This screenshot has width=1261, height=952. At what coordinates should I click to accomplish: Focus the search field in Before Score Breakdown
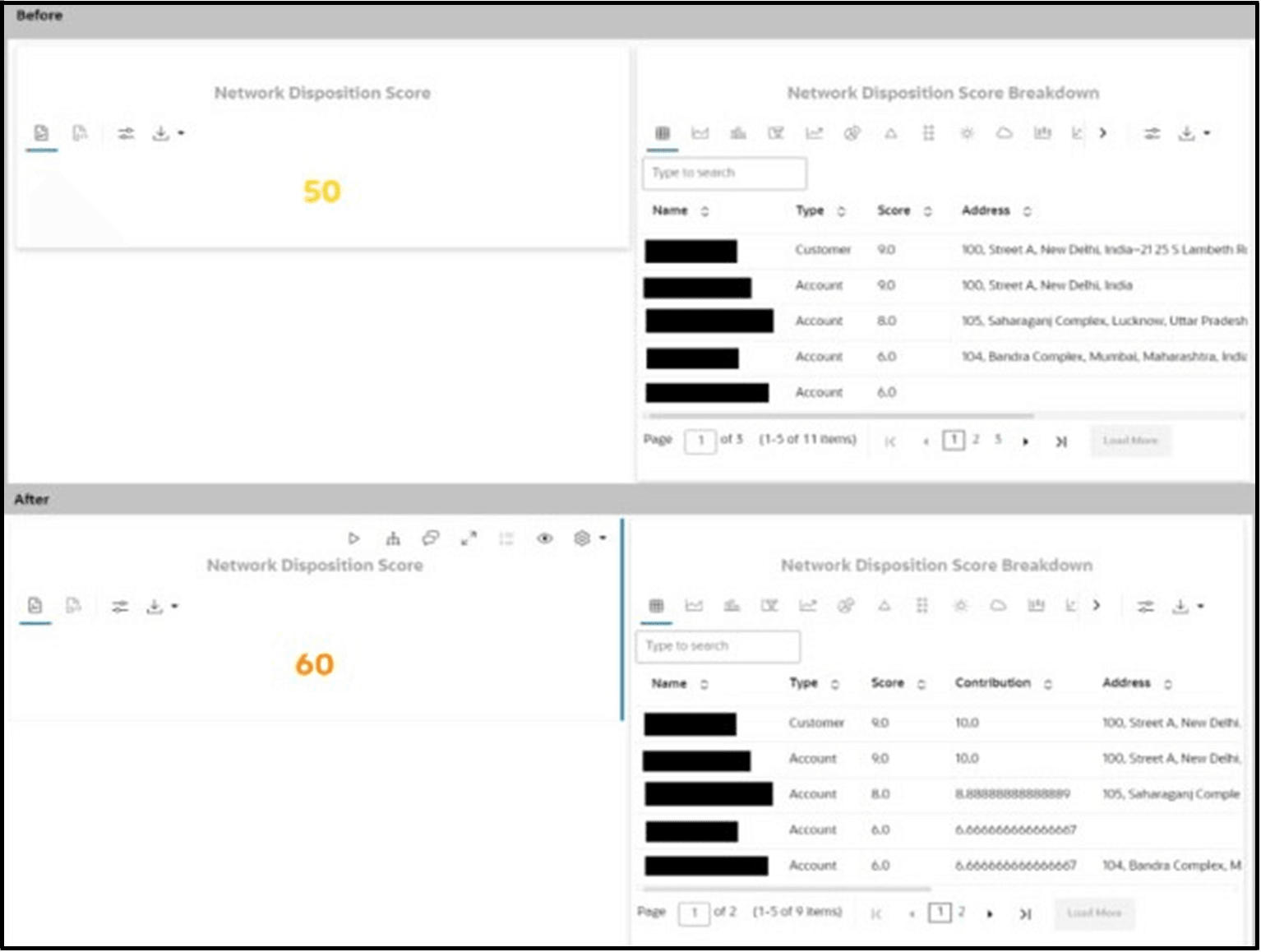(724, 173)
